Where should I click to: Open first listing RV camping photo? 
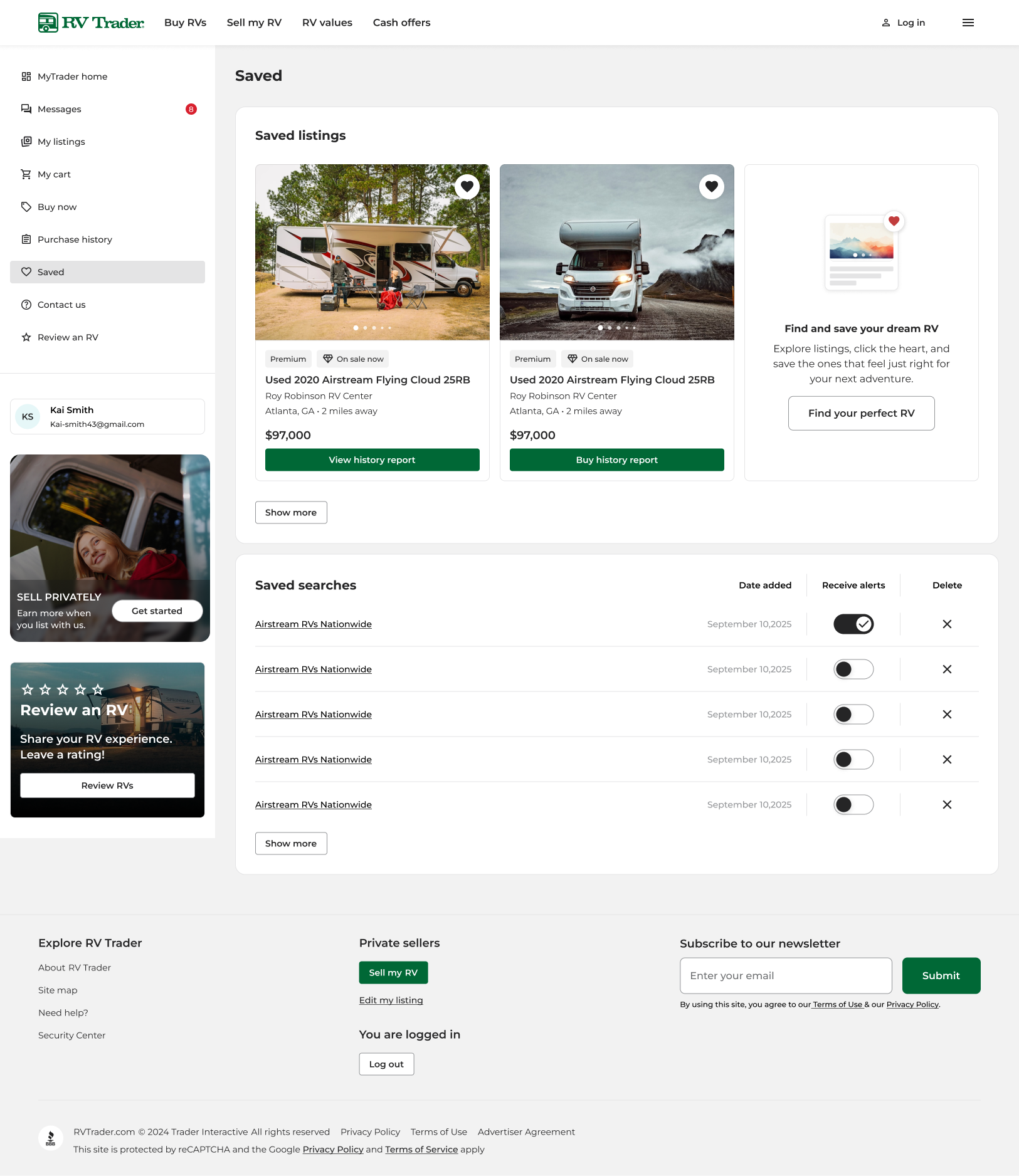pyautogui.click(x=372, y=253)
